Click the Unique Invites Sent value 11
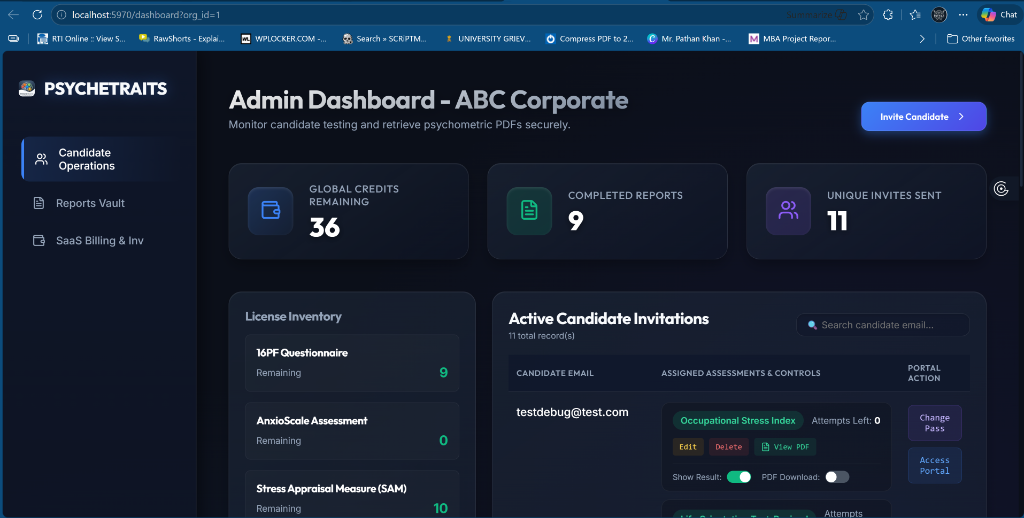1024x518 pixels. (837, 221)
